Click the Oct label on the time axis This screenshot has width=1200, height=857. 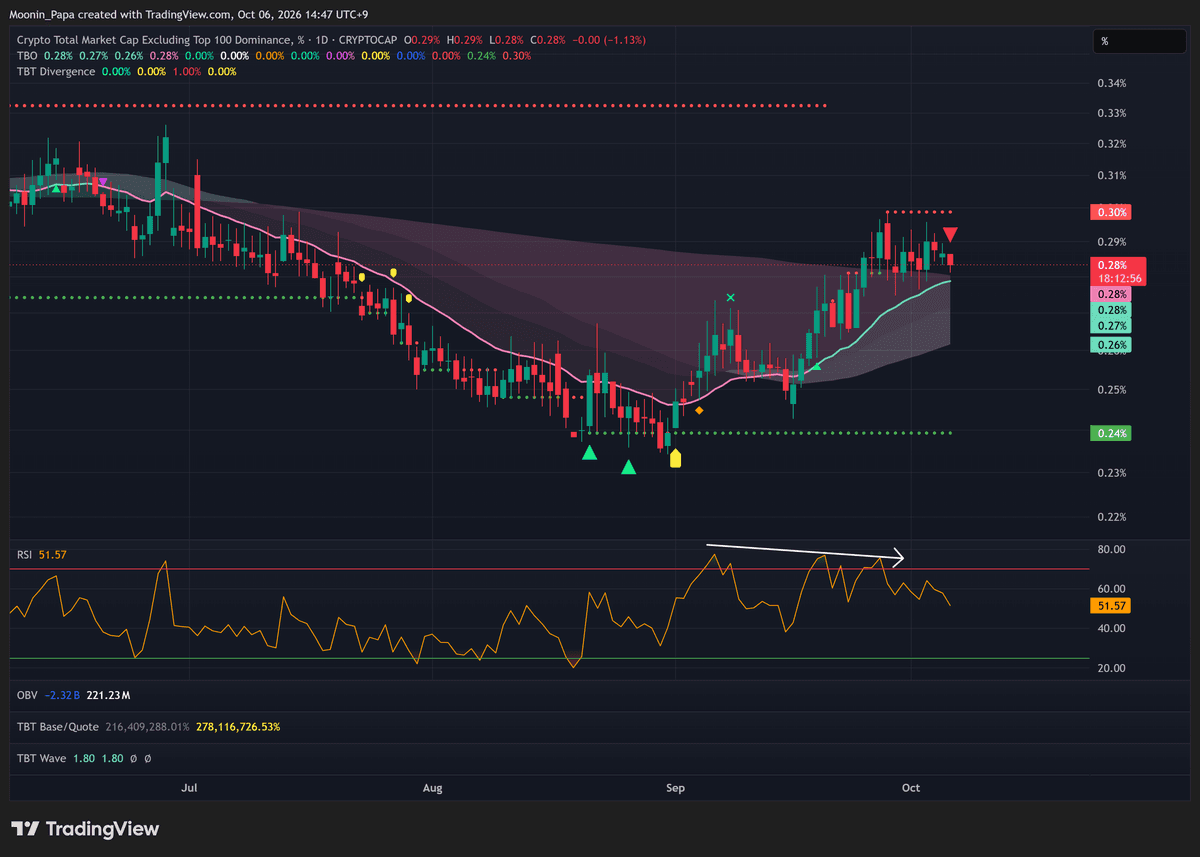pyautogui.click(x=911, y=788)
